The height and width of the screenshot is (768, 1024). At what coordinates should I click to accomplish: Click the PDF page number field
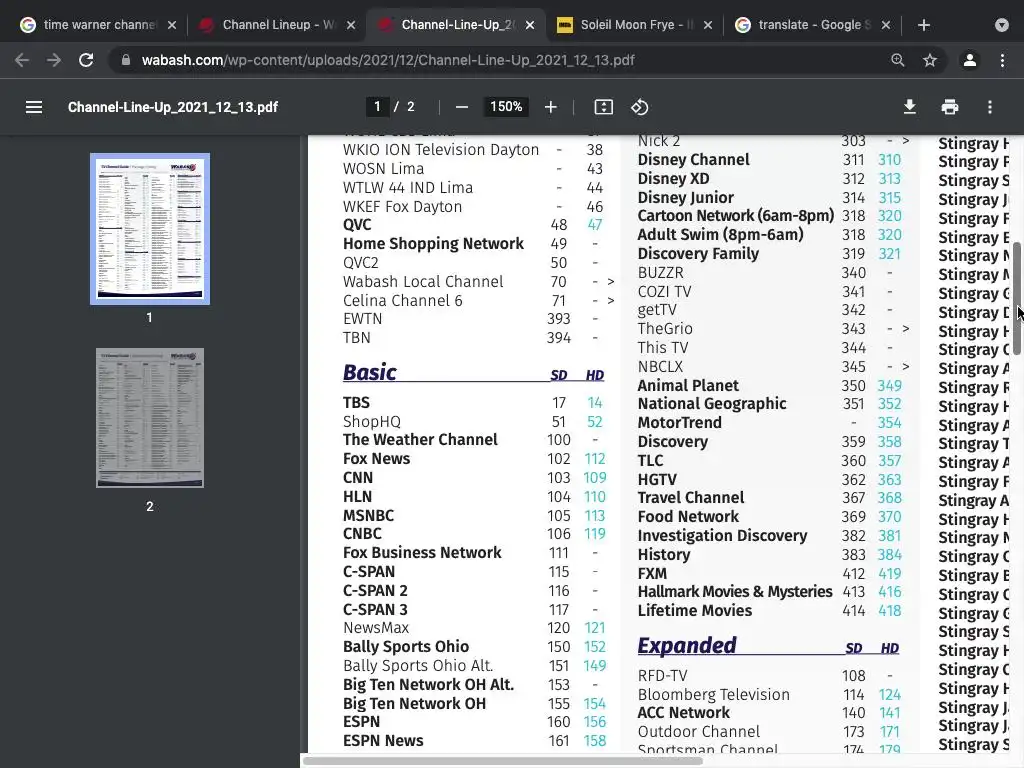(377, 106)
